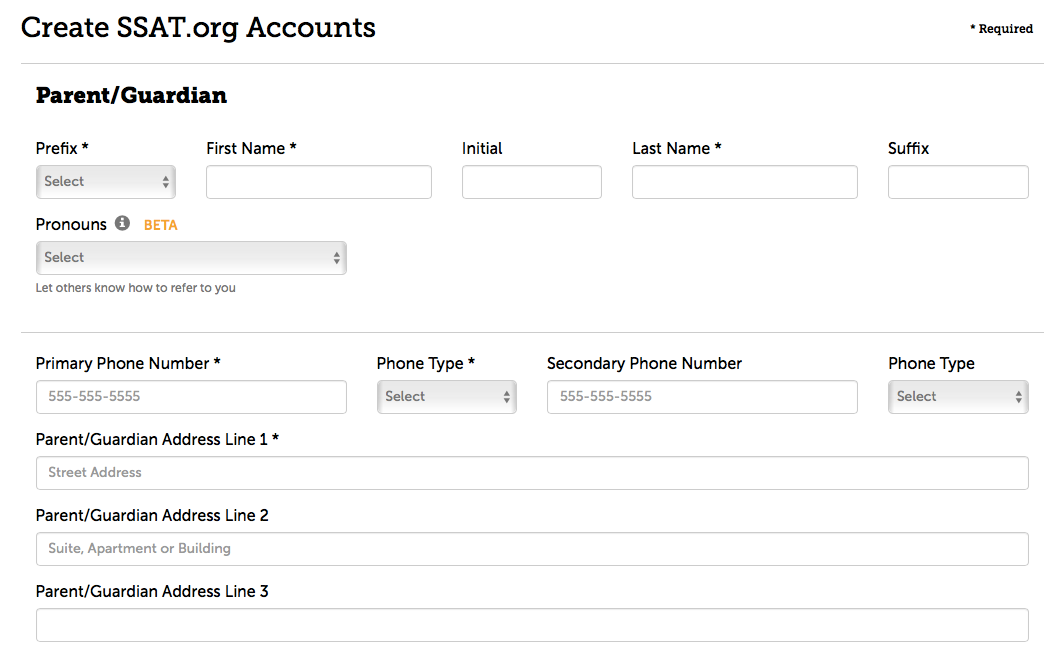Click the 'Primary Phone Number *' label
Image resolution: width=1052 pixels, height=658 pixels.
[128, 364]
